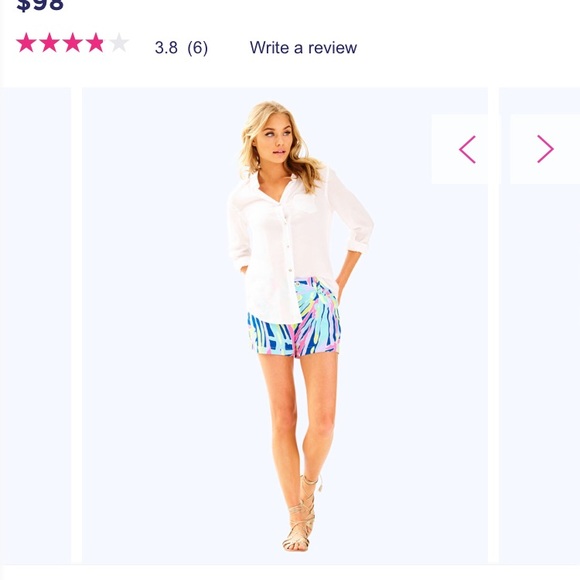Click the 3.8 average rating number
This screenshot has height=580, width=580.
(x=166, y=48)
